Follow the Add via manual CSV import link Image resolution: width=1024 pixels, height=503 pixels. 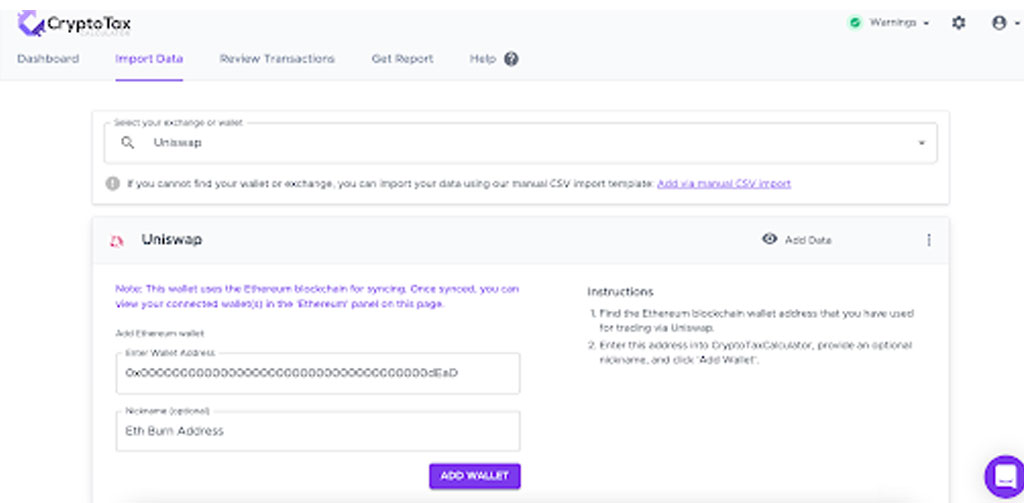tap(724, 184)
